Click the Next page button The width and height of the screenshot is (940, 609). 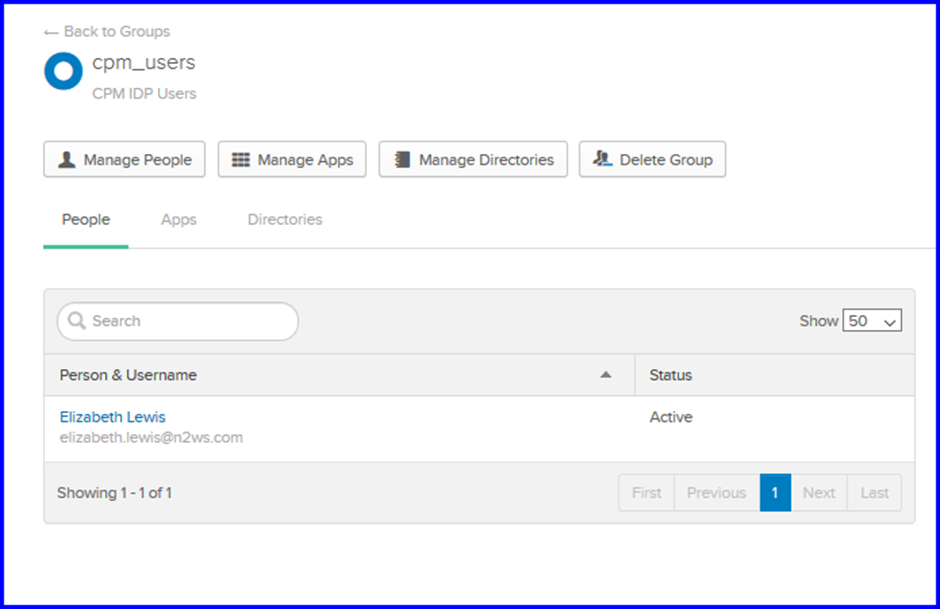[819, 493]
